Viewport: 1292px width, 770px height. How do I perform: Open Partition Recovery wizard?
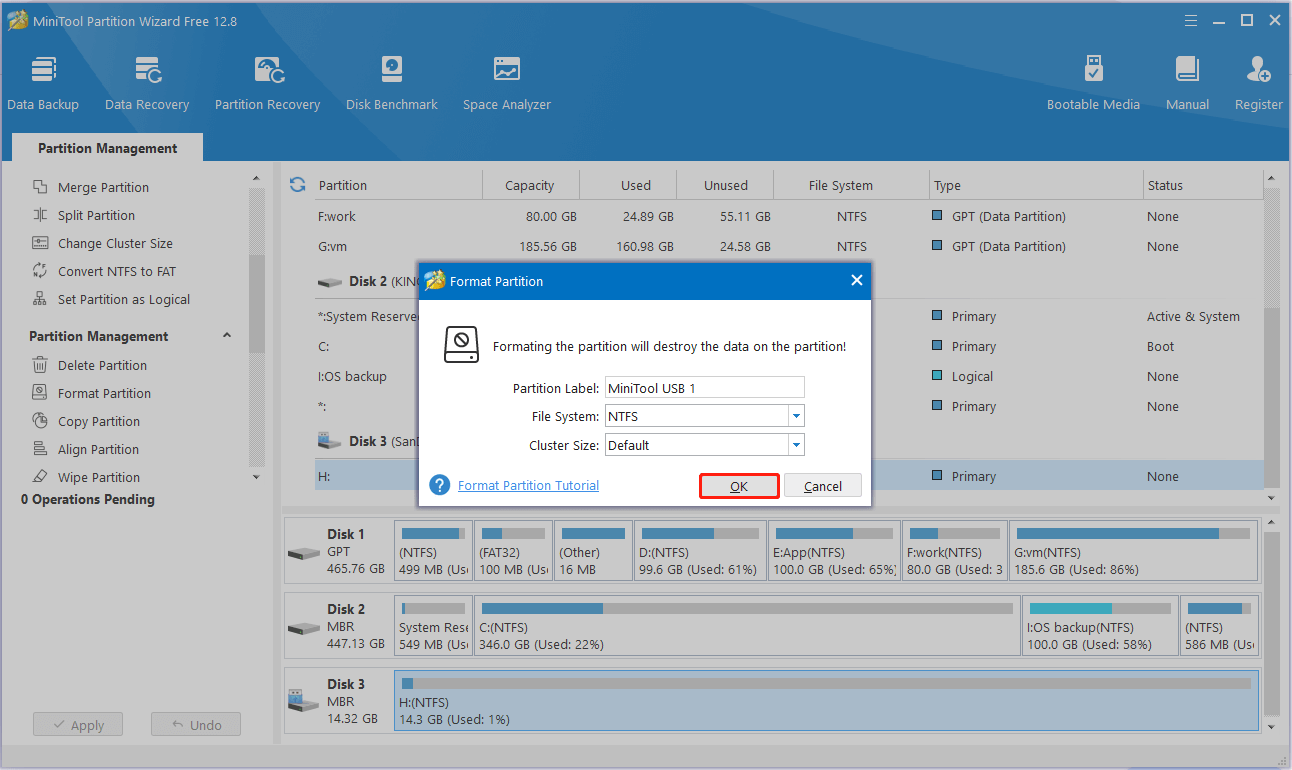click(x=267, y=84)
